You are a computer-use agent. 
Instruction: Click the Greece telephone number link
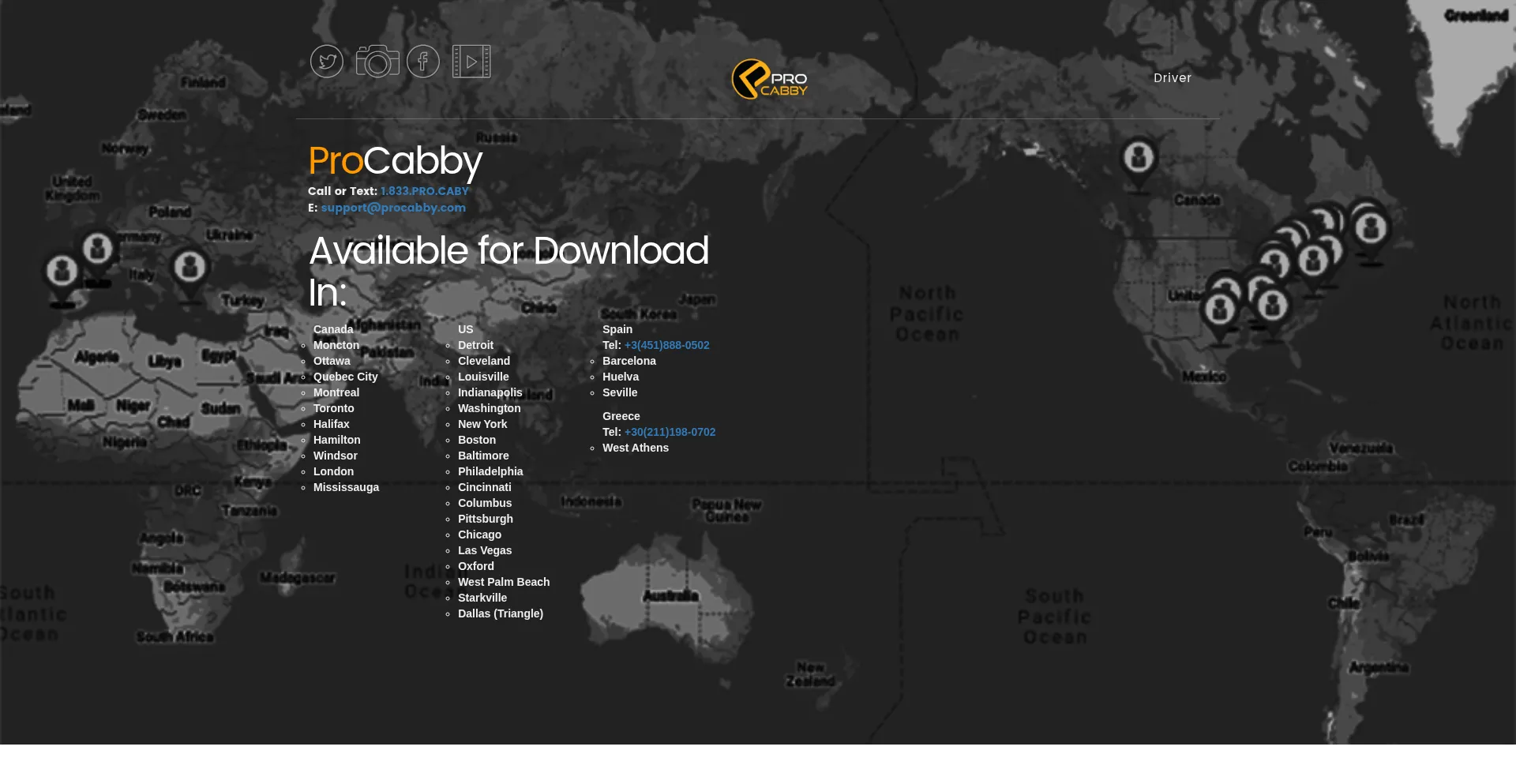(x=670, y=432)
